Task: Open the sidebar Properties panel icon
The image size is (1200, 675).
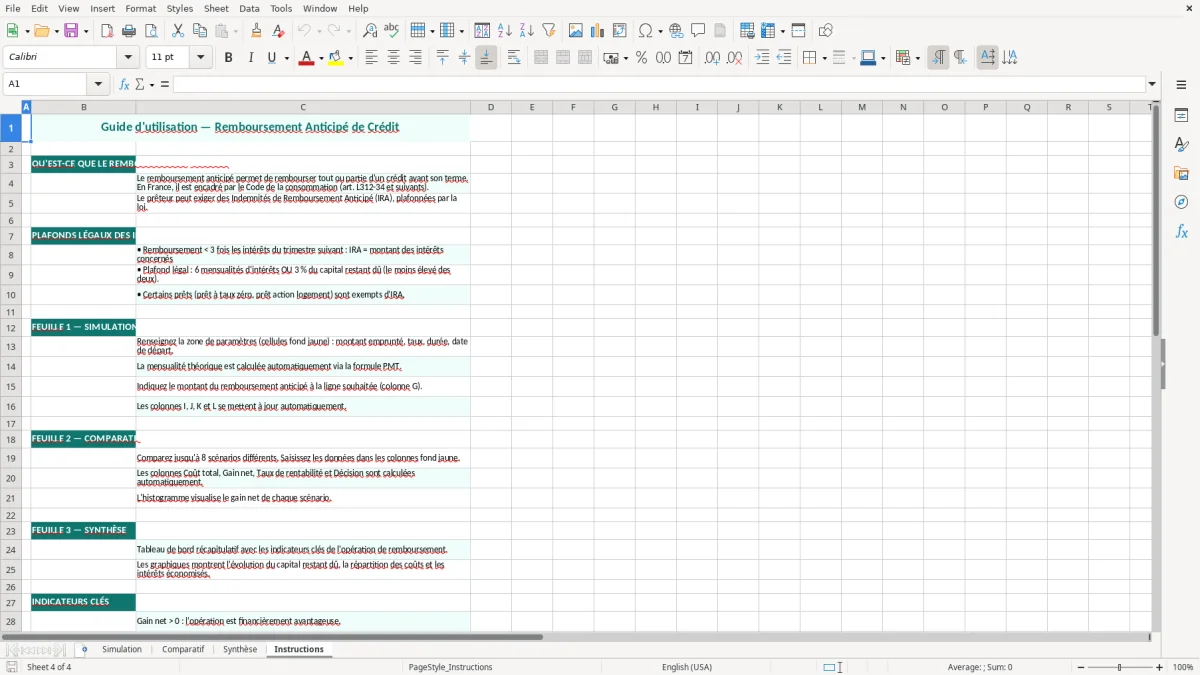Action: [1181, 116]
